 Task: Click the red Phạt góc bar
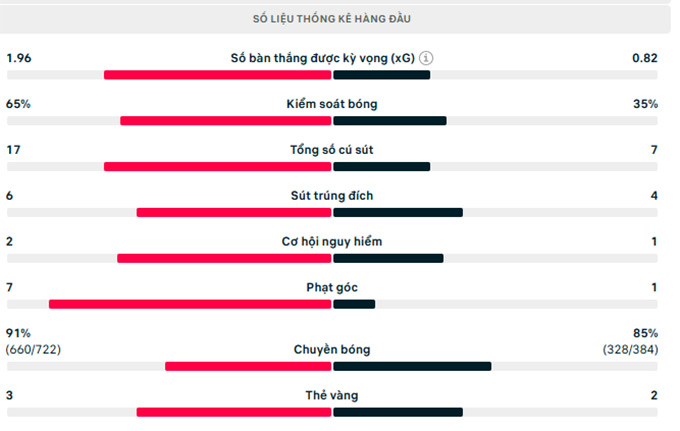(x=190, y=304)
